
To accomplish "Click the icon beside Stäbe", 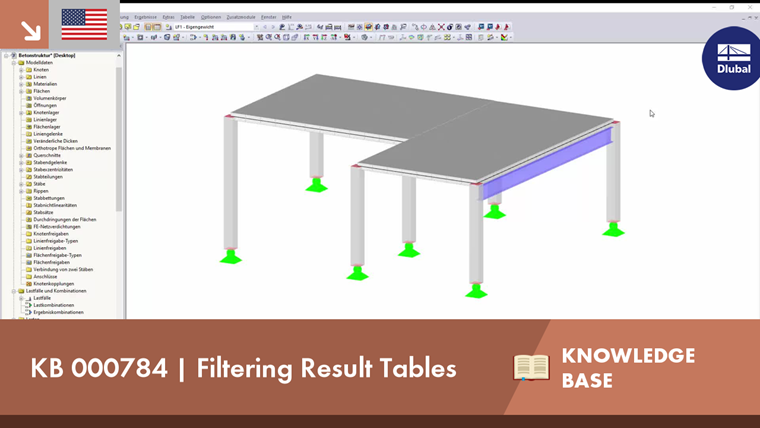I will pyautogui.click(x=29, y=184).
